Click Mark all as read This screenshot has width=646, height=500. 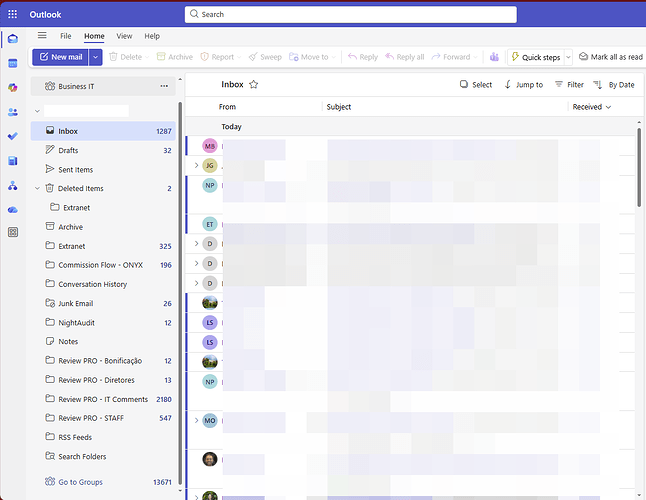tap(610, 57)
